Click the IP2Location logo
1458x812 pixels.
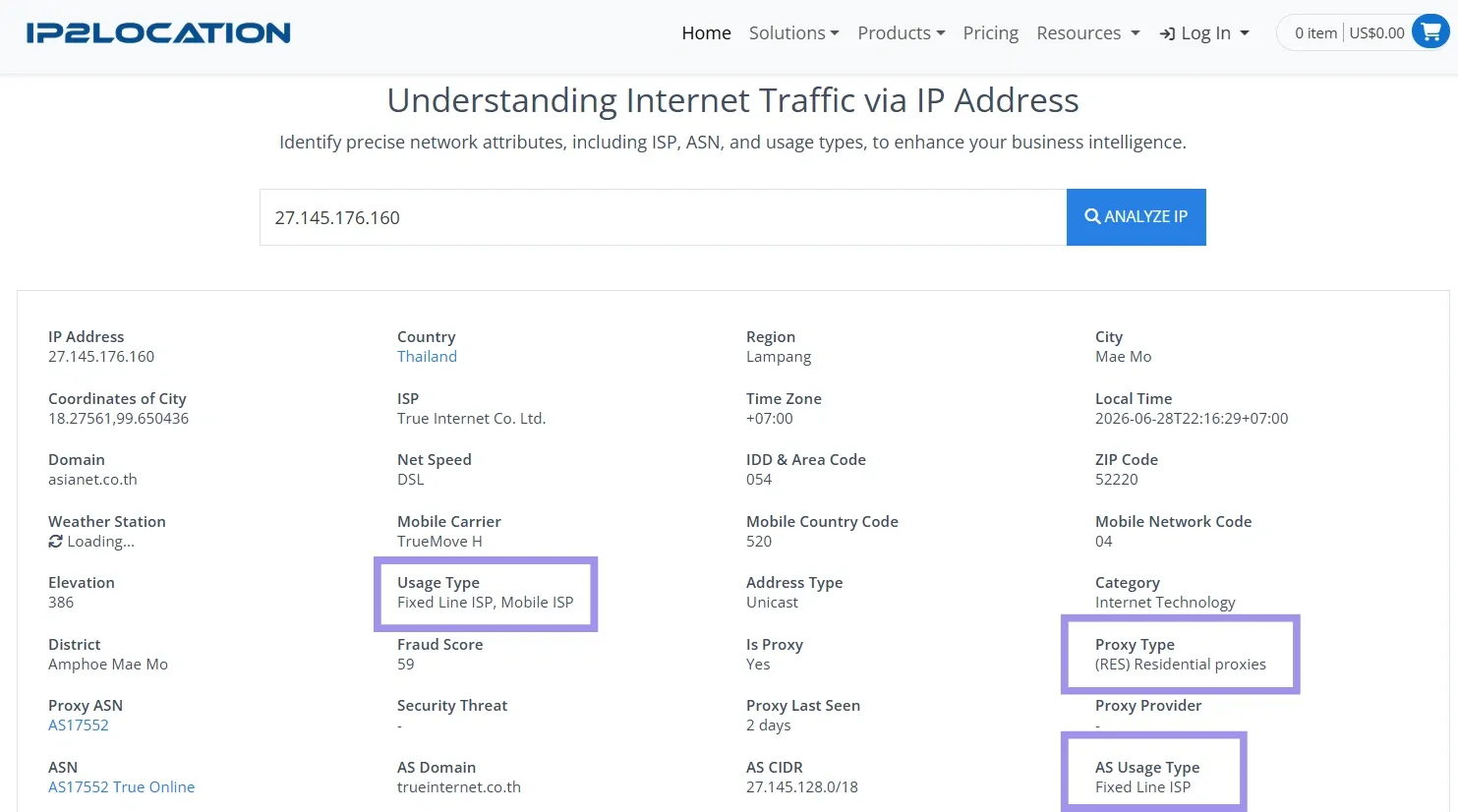[158, 32]
